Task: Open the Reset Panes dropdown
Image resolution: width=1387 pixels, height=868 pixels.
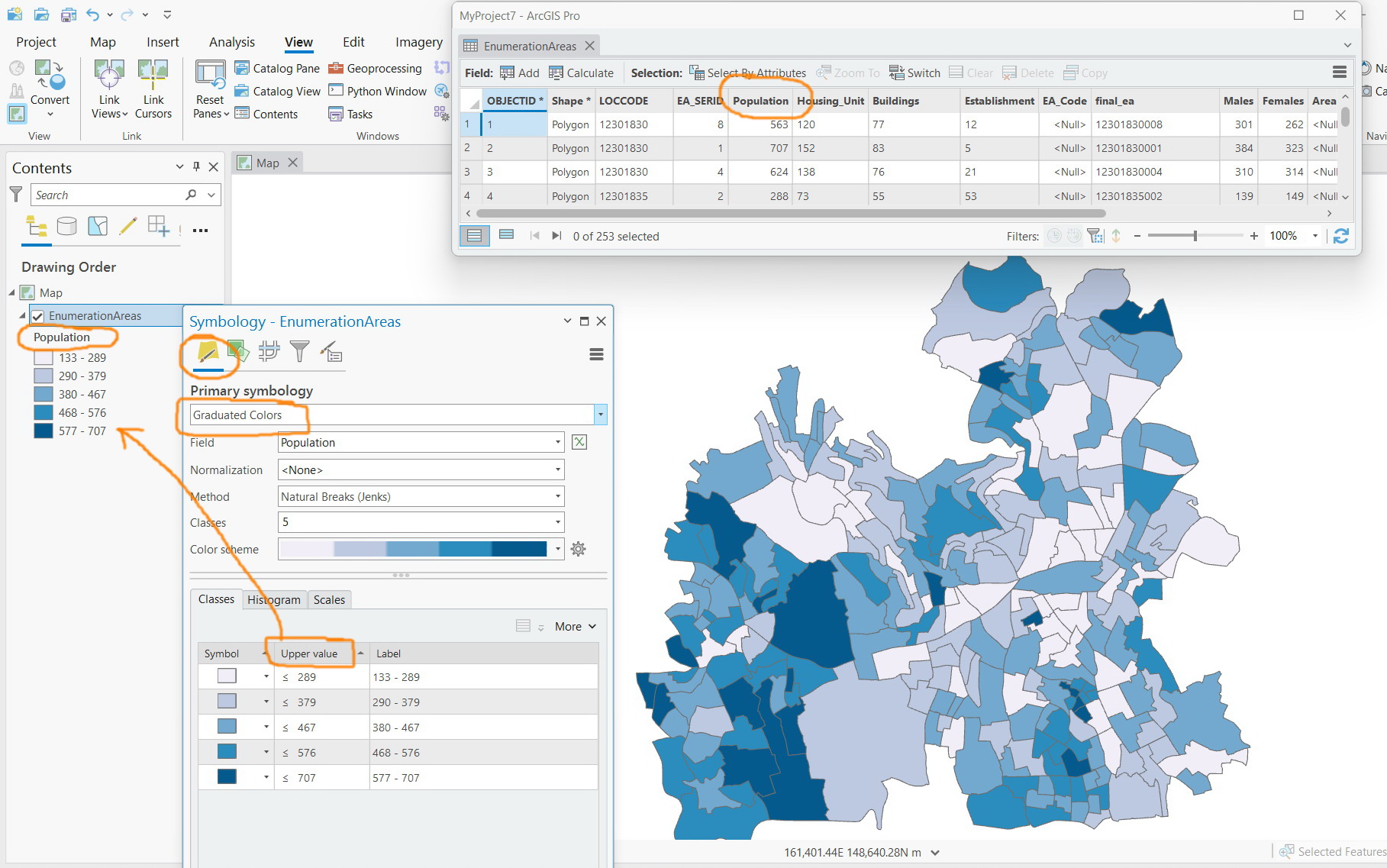Action: point(211,107)
